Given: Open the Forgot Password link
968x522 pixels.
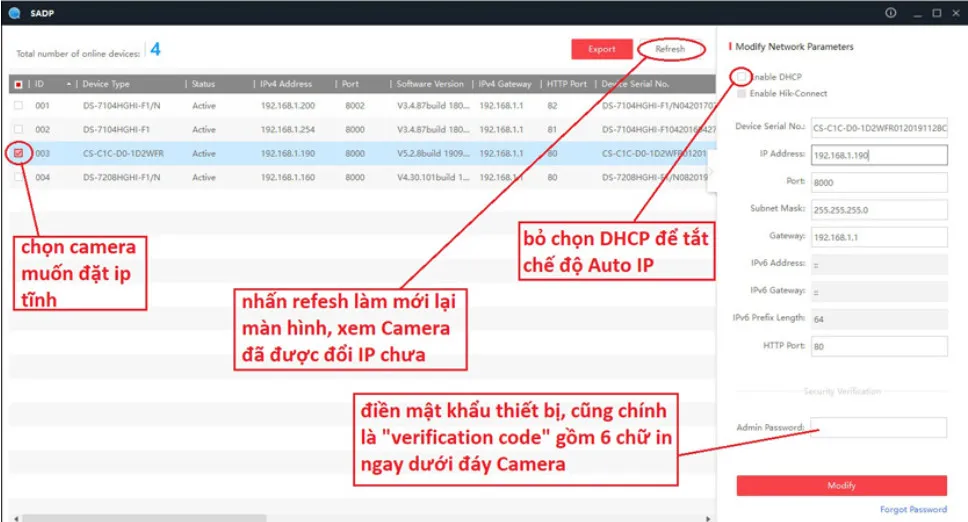Looking at the screenshot, I should click(913, 509).
